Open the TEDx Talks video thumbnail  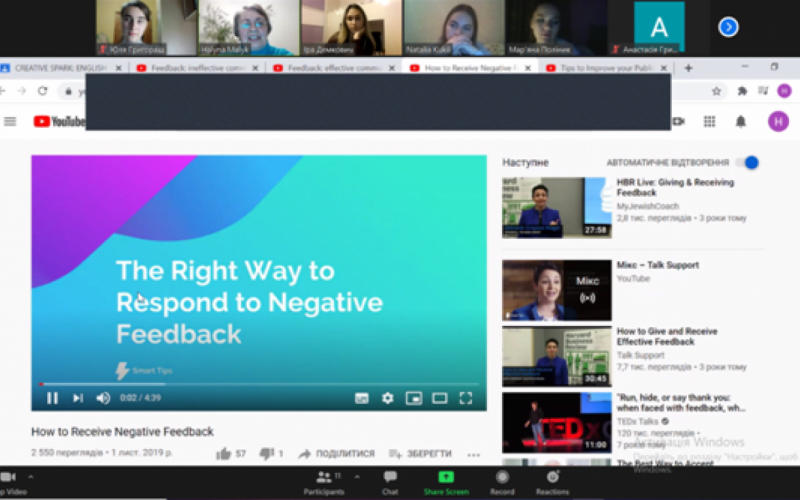557,422
